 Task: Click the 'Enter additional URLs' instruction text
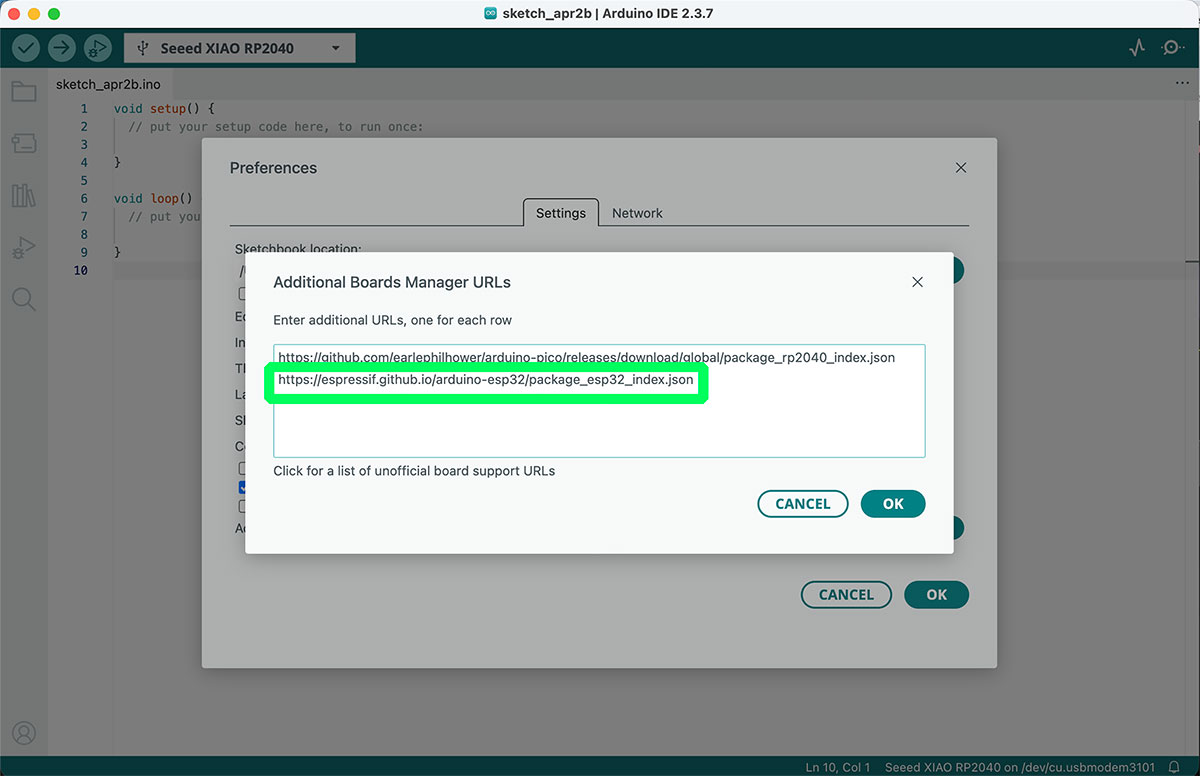pyautogui.click(x=393, y=320)
